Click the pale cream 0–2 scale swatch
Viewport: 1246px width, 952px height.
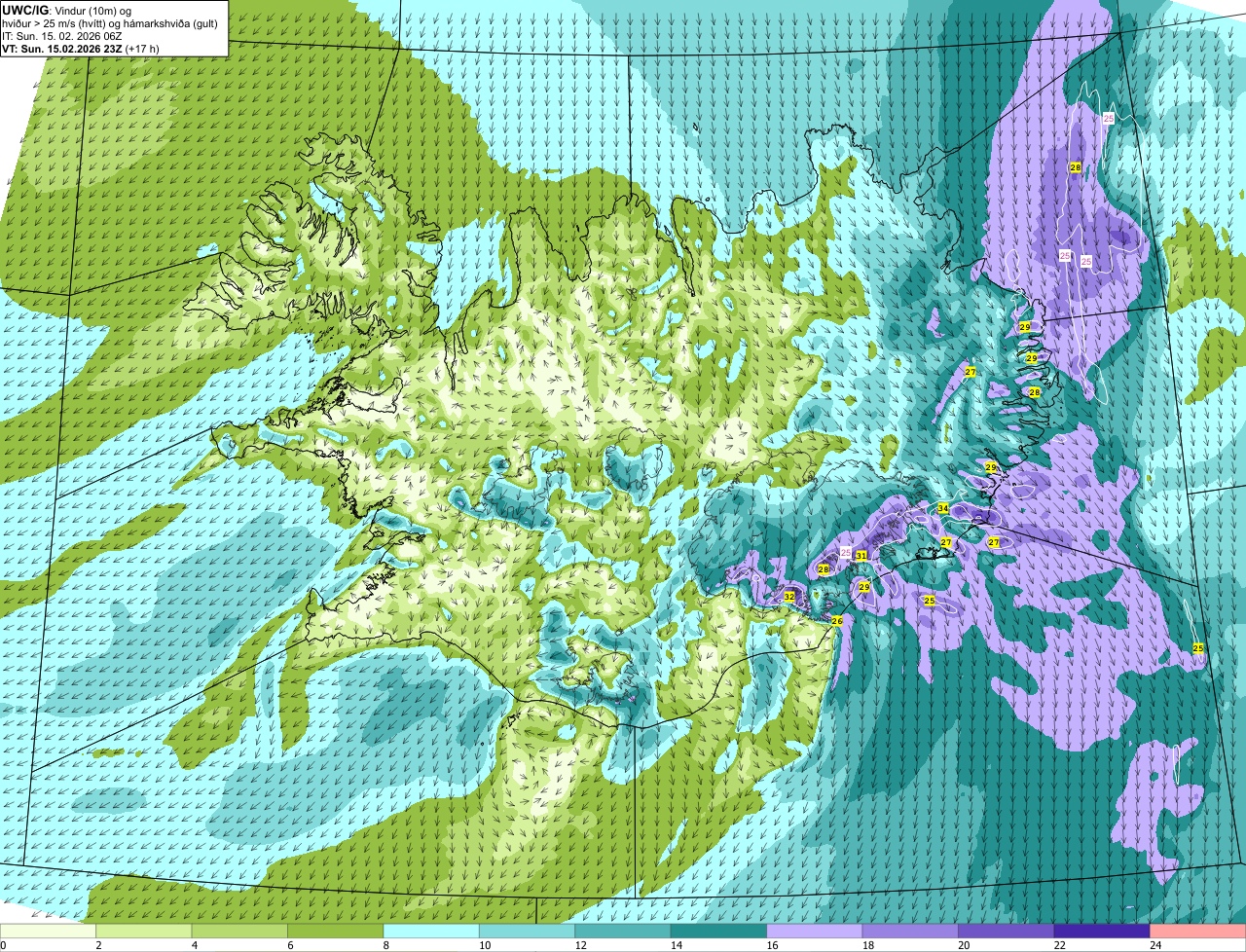pos(49,931)
